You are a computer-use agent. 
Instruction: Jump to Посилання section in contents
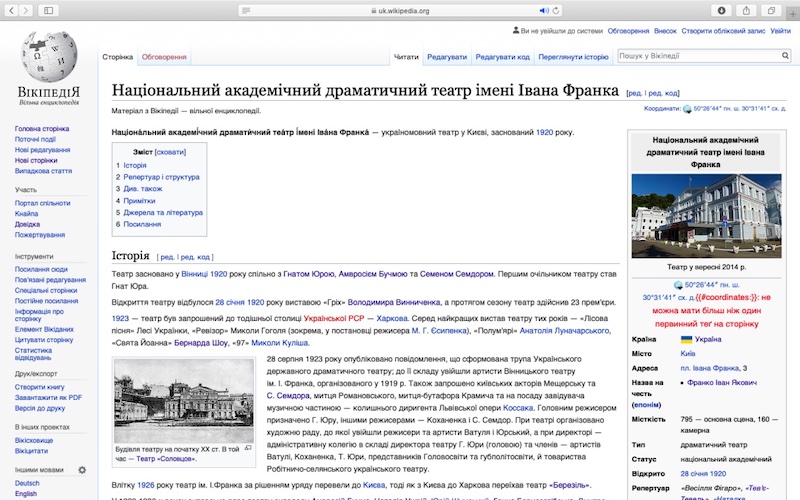142,224
